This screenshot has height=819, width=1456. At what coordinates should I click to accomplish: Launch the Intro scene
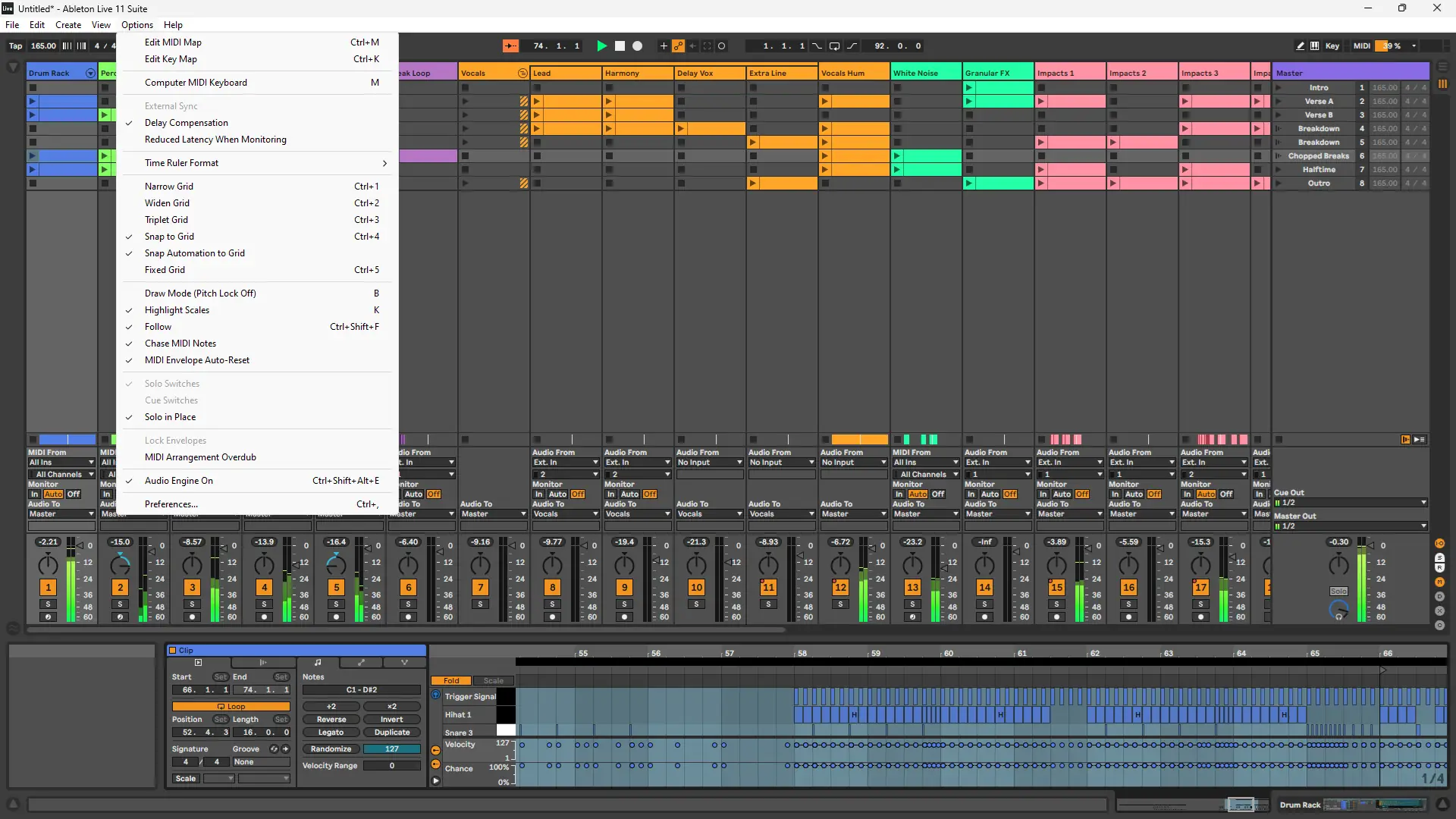click(1279, 88)
